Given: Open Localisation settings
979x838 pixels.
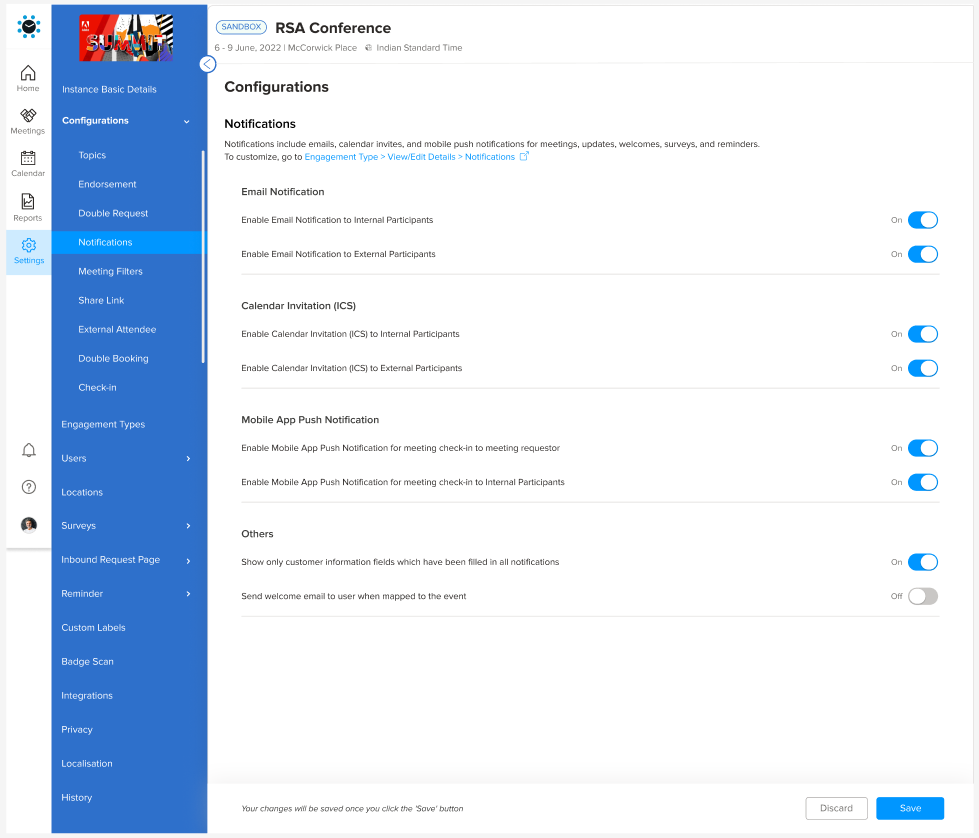Looking at the screenshot, I should tap(87, 763).
